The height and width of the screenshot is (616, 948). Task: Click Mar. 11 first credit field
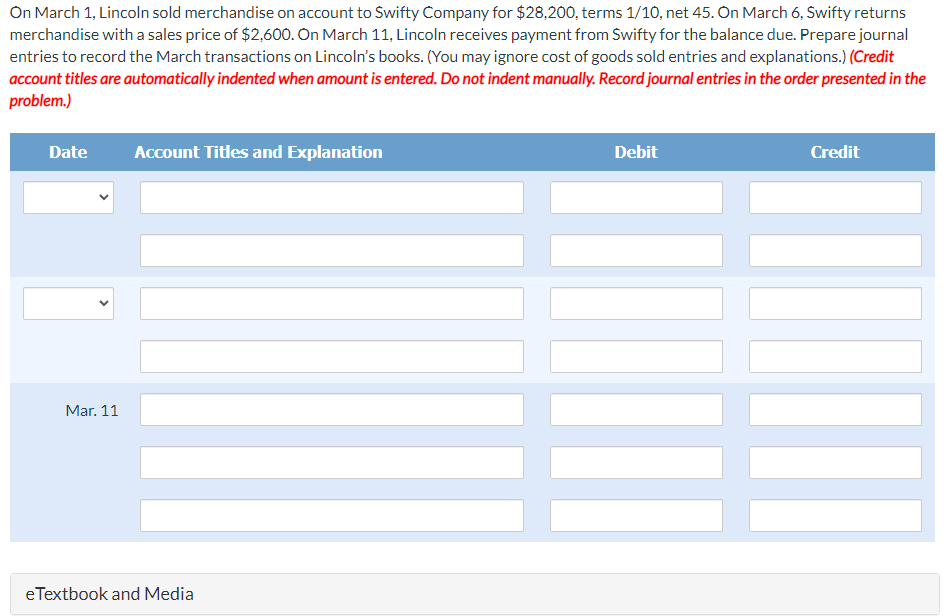tap(836, 410)
